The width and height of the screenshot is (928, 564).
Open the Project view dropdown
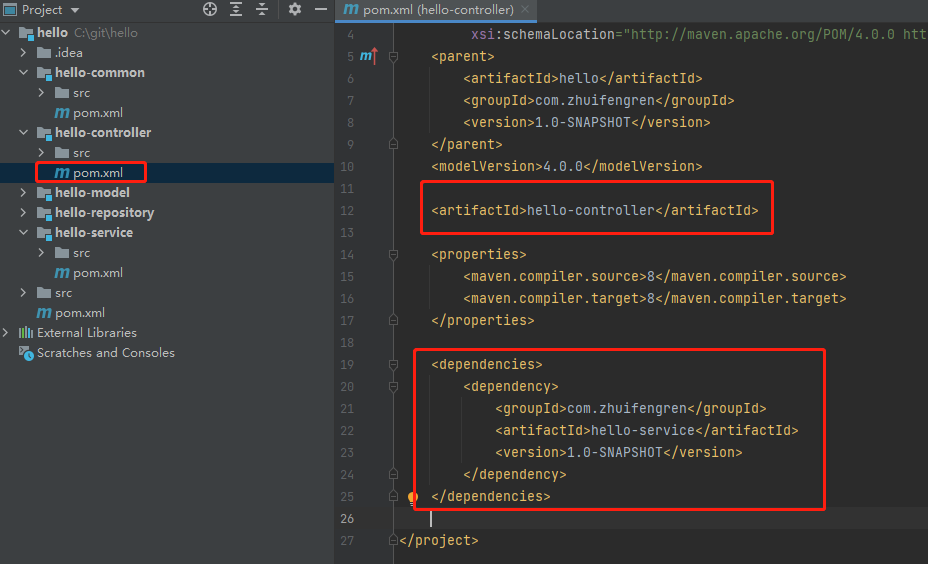coord(75,10)
